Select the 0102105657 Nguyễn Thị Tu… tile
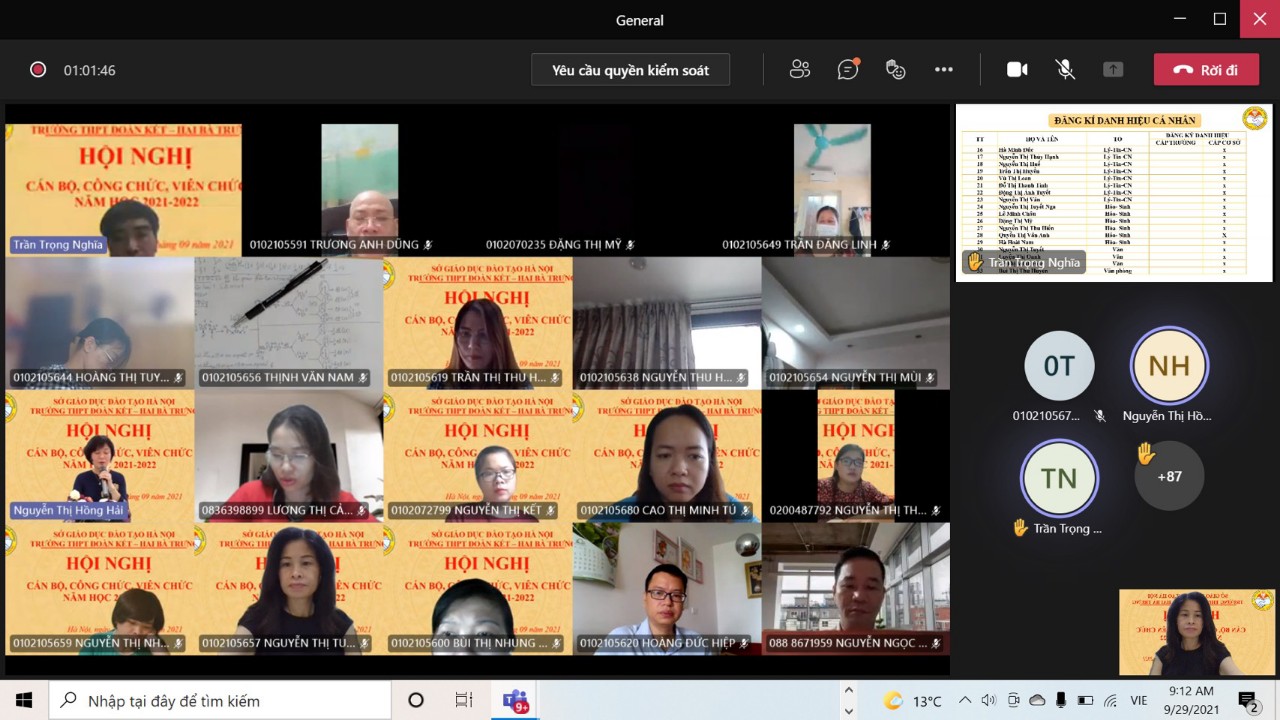Image resolution: width=1280 pixels, height=720 pixels. point(289,589)
